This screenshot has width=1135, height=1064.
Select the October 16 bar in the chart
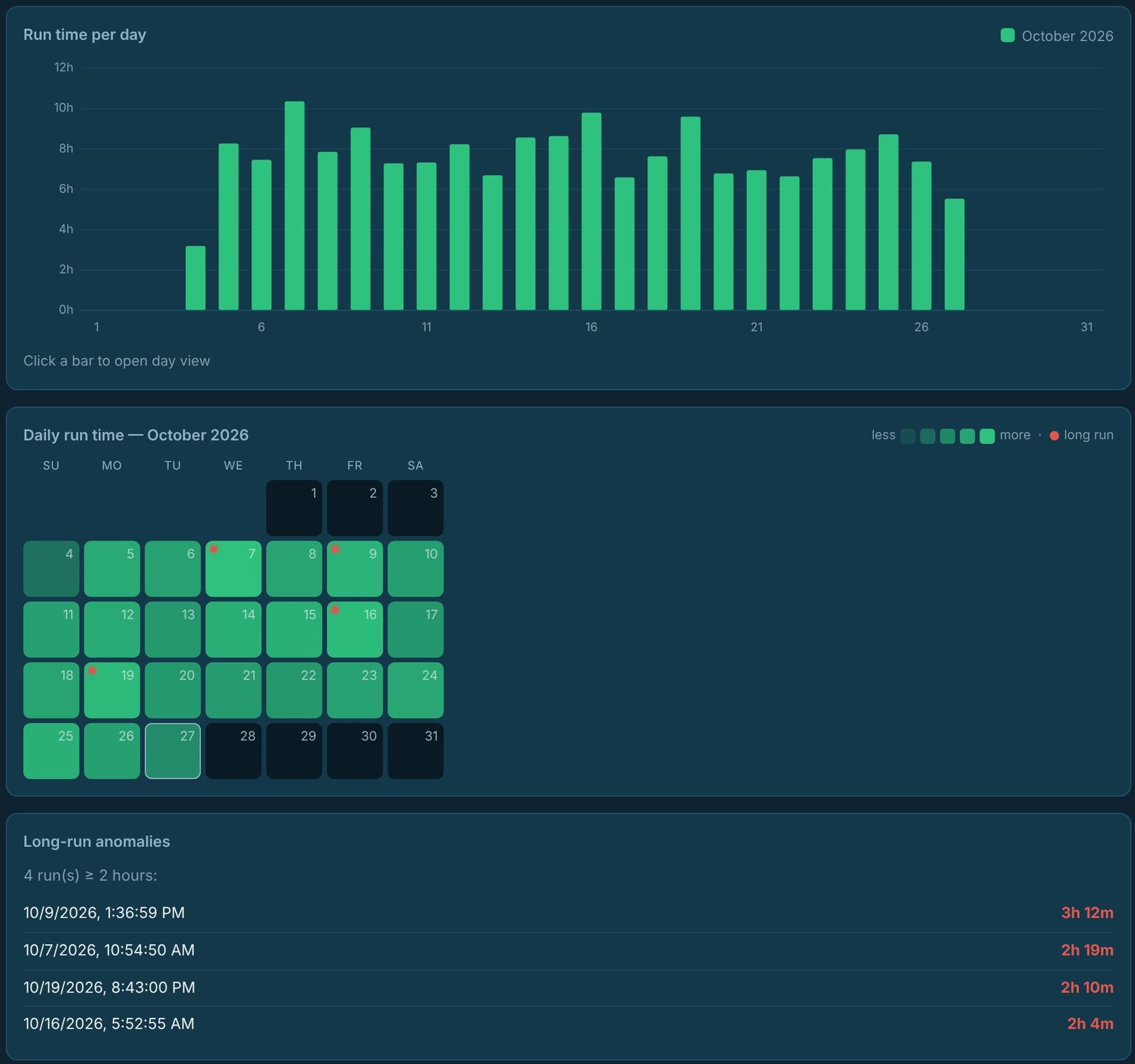pos(592,211)
